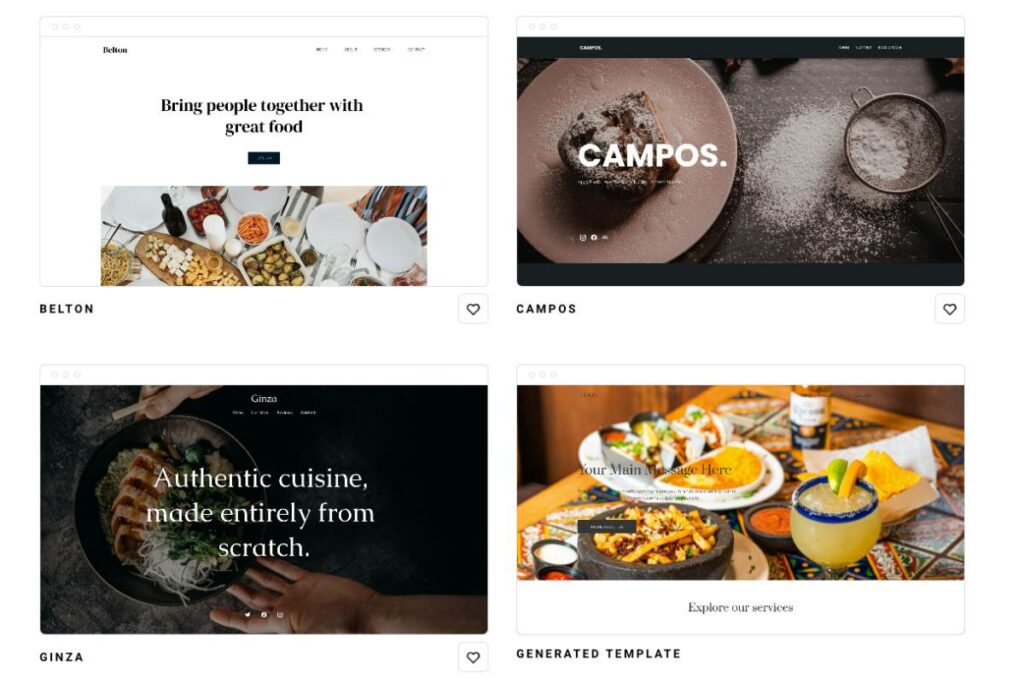Click the Facebook icon in Campos preview

594,238
